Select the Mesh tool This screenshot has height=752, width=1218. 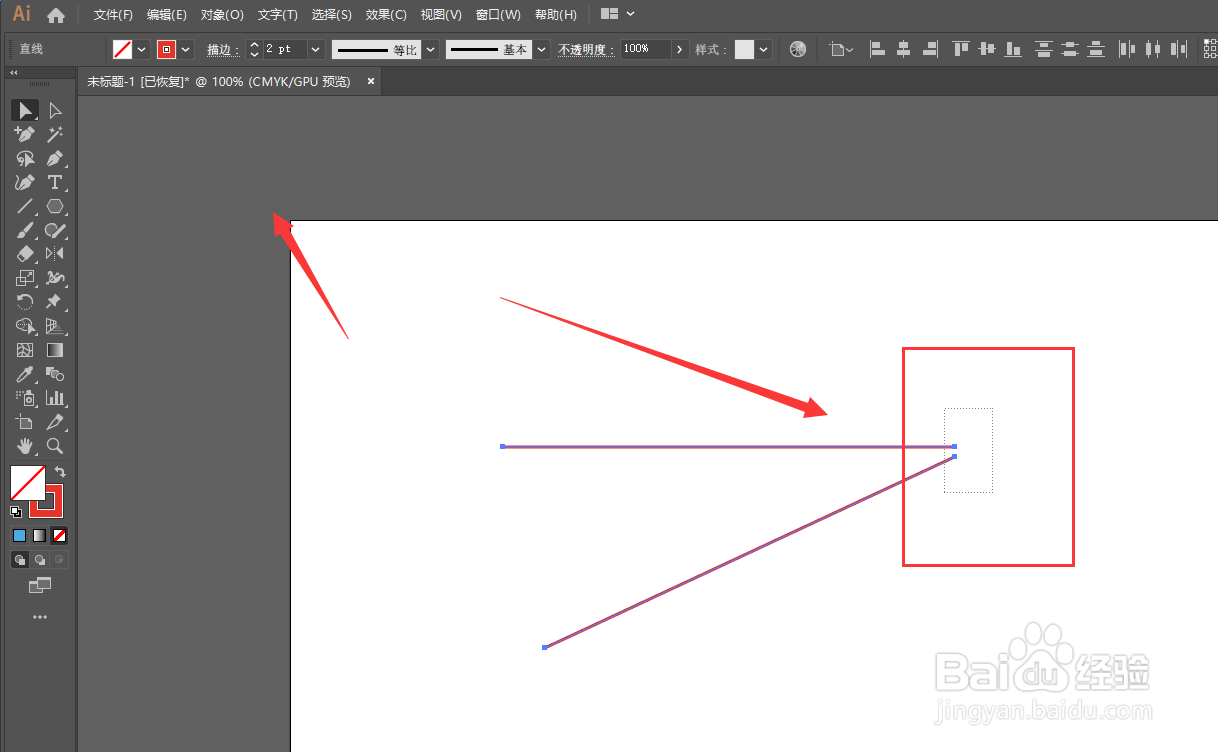(25, 350)
